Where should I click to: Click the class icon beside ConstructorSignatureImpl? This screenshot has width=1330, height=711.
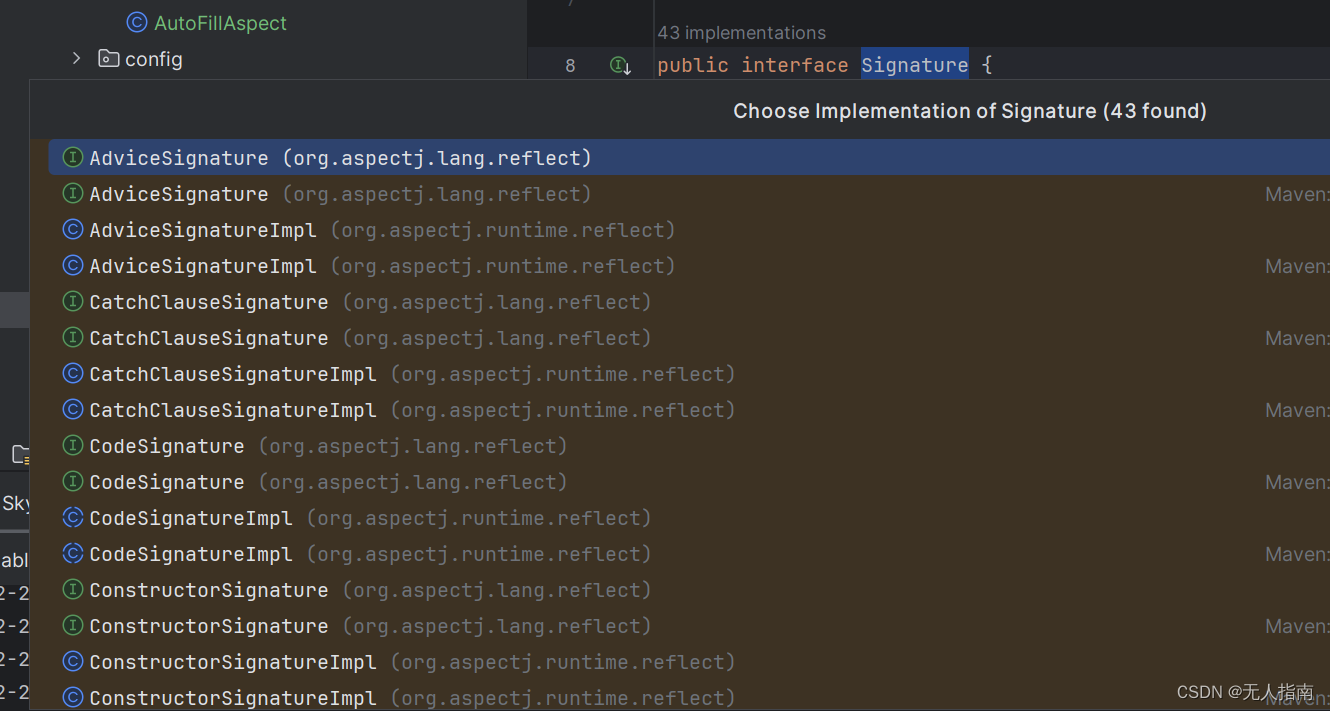click(x=72, y=661)
